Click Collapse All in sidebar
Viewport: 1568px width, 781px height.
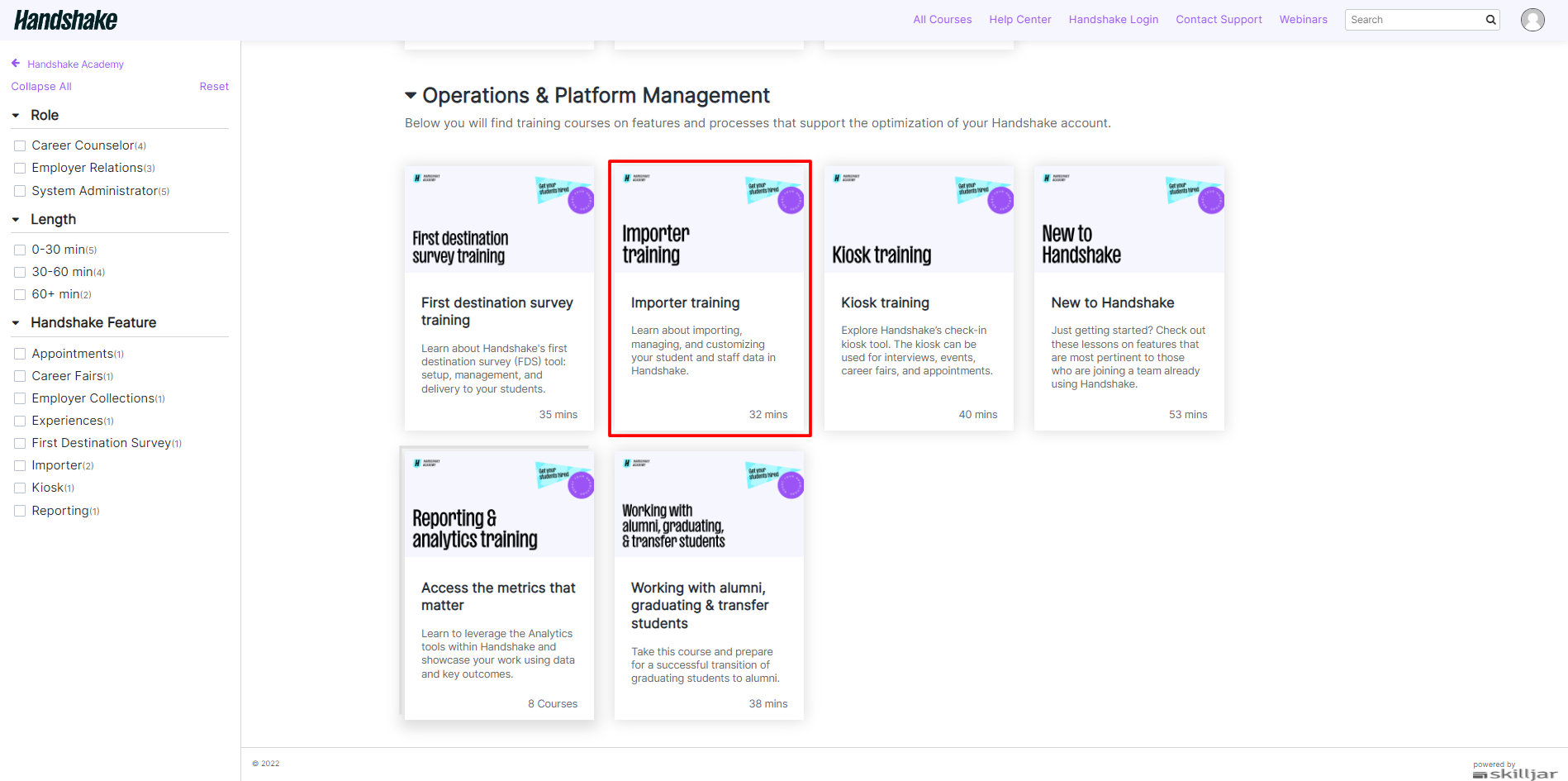click(41, 87)
